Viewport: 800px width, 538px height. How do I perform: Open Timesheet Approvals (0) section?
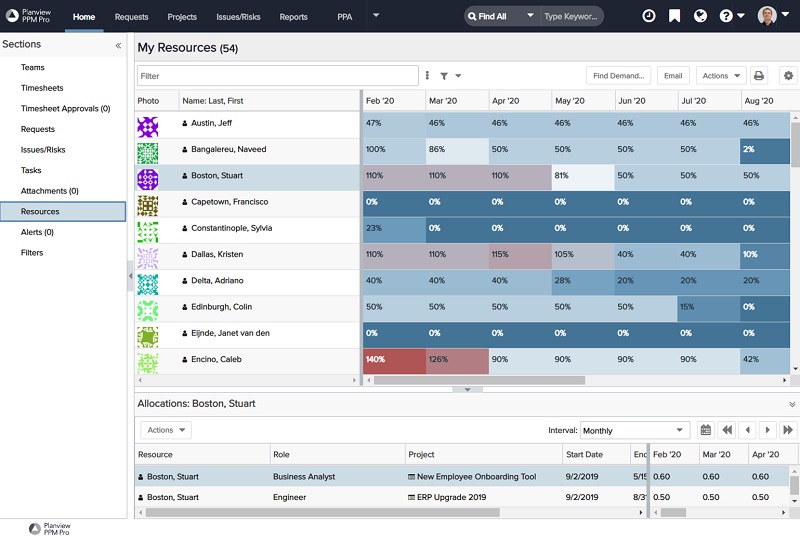[x=65, y=108]
